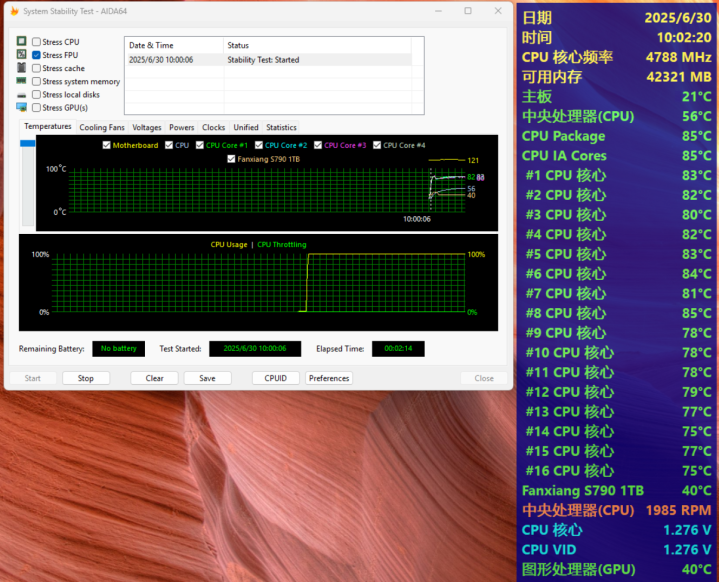Click the monitor icon beside Stress GPU(s)
Viewport: 719px width, 582px height.
(x=21, y=107)
